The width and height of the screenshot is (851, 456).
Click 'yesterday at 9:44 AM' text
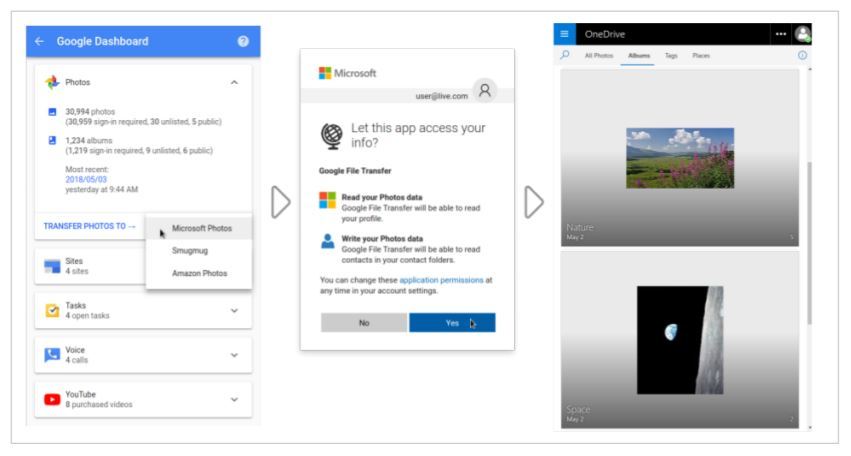(101, 189)
